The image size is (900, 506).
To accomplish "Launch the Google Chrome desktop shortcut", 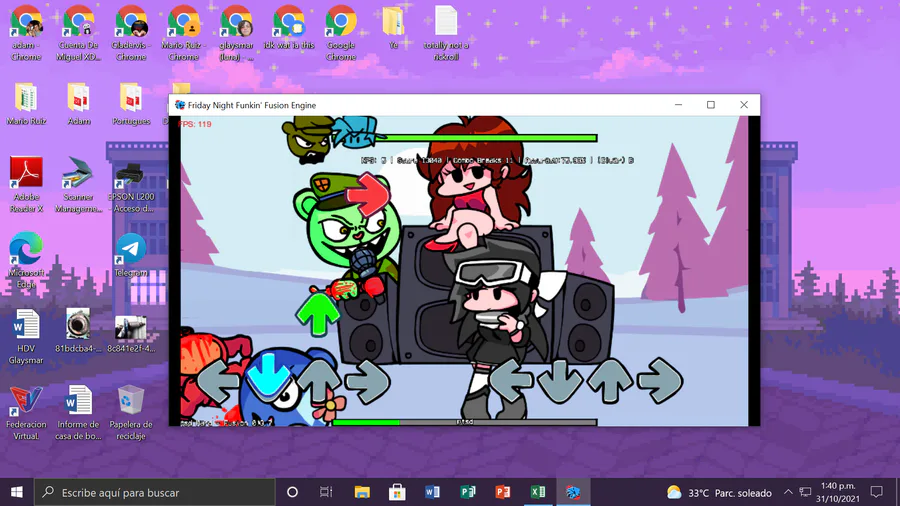I will click(x=341, y=33).
